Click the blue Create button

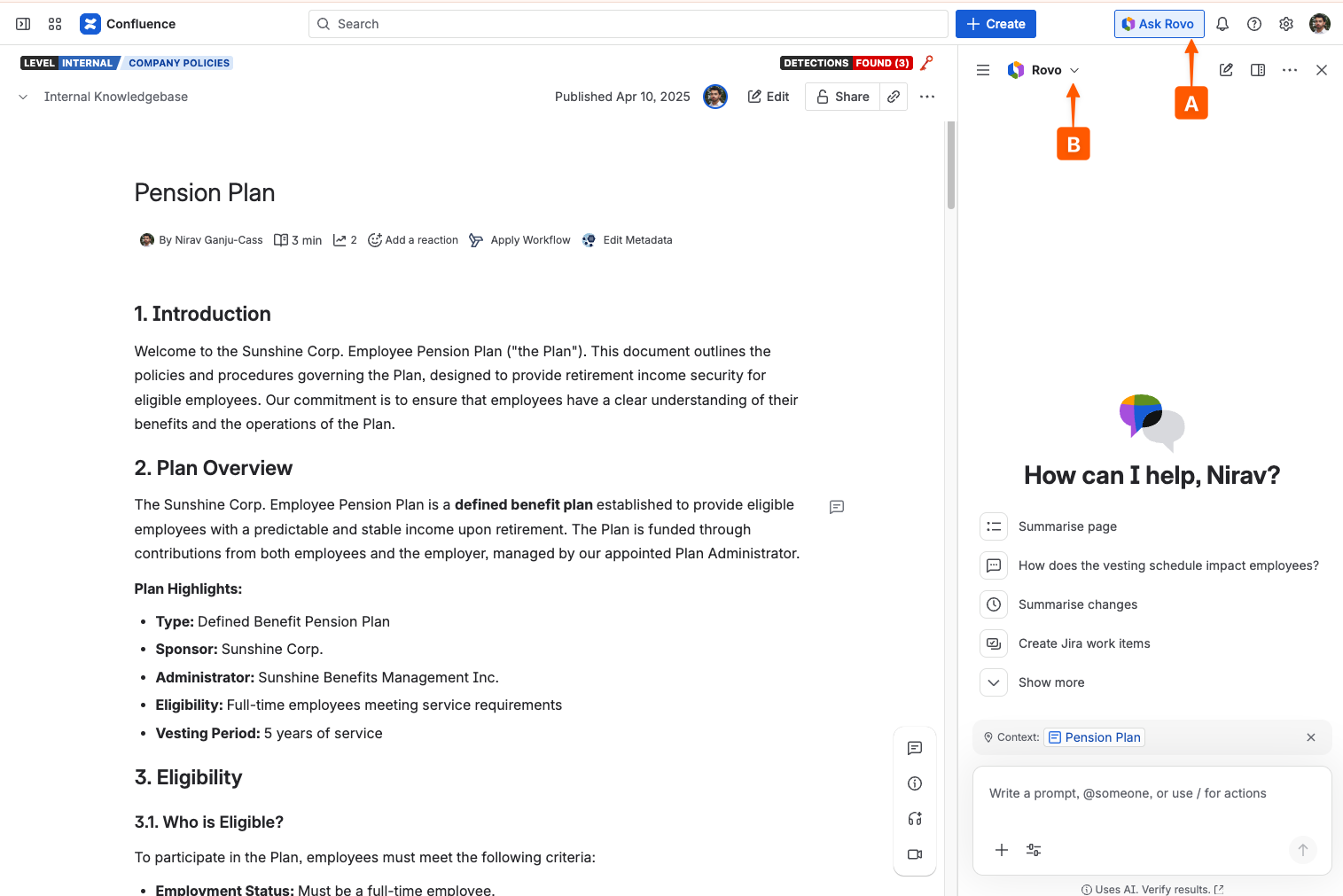(996, 24)
